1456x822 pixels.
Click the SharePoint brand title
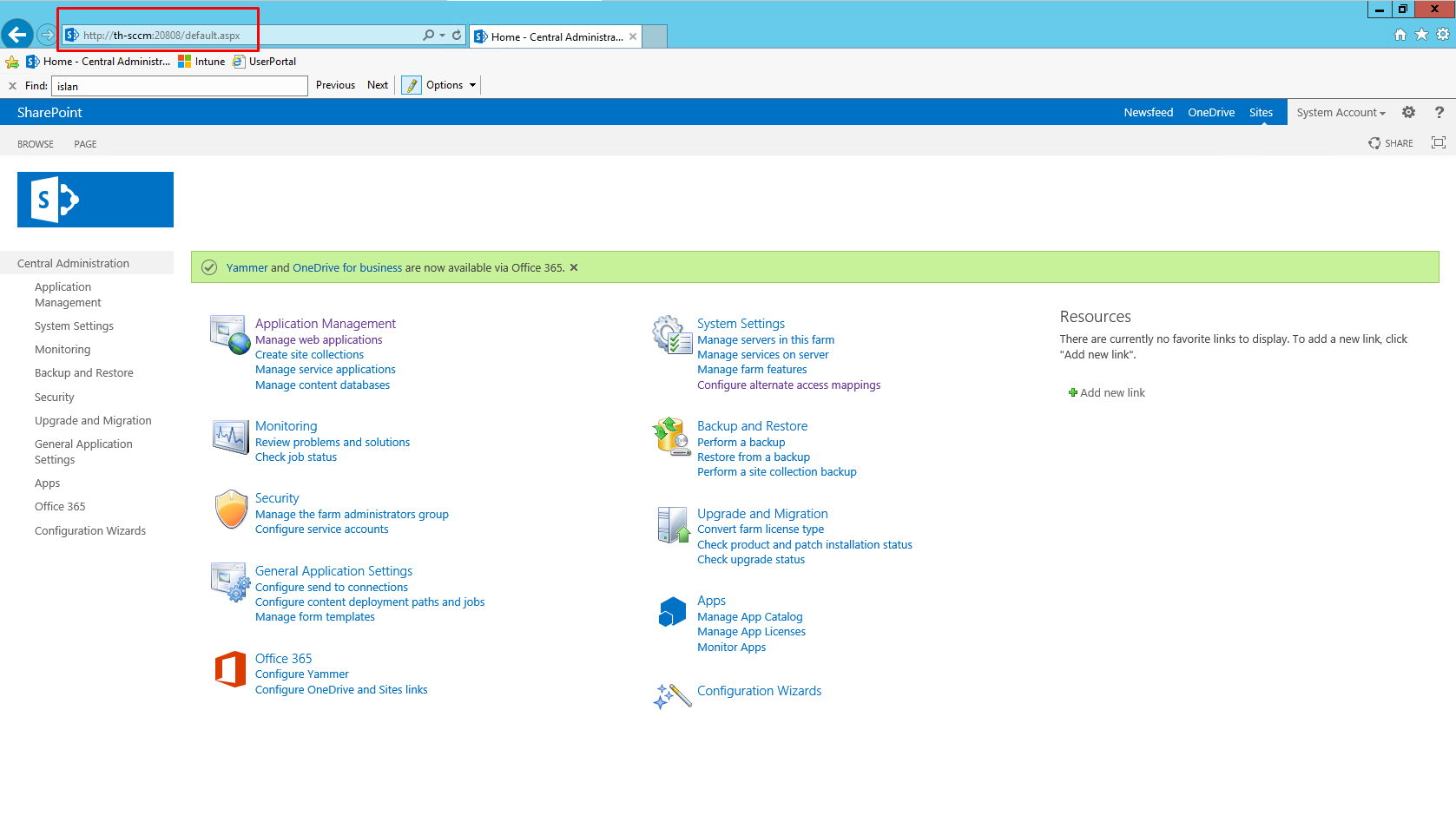[49, 113]
